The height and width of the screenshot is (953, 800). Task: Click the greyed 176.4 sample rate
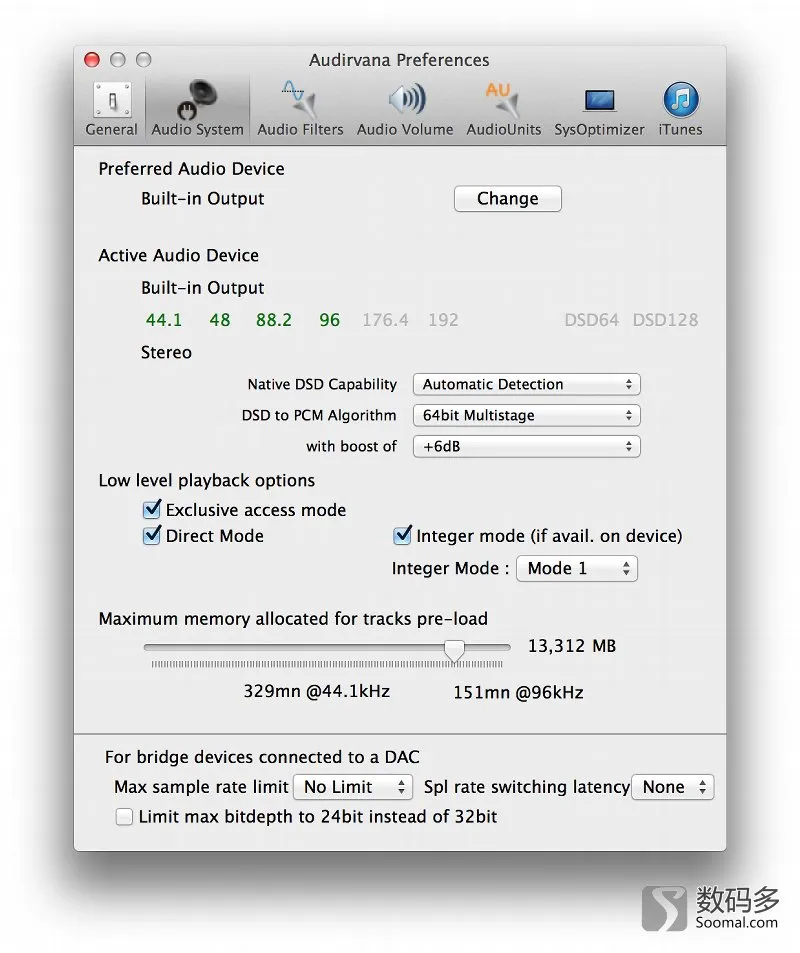pyautogui.click(x=385, y=320)
